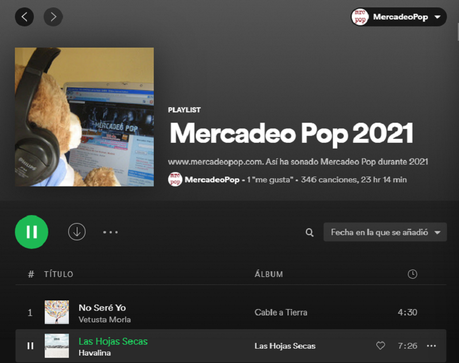Go forward with the right arrow button

[53, 17]
